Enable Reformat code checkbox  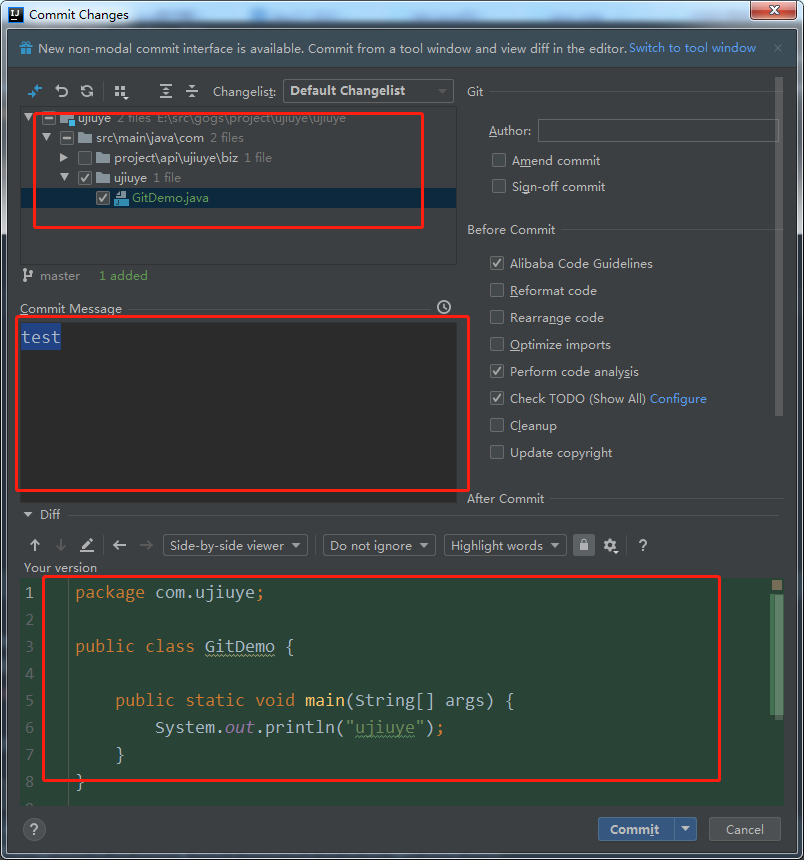pyautogui.click(x=497, y=290)
